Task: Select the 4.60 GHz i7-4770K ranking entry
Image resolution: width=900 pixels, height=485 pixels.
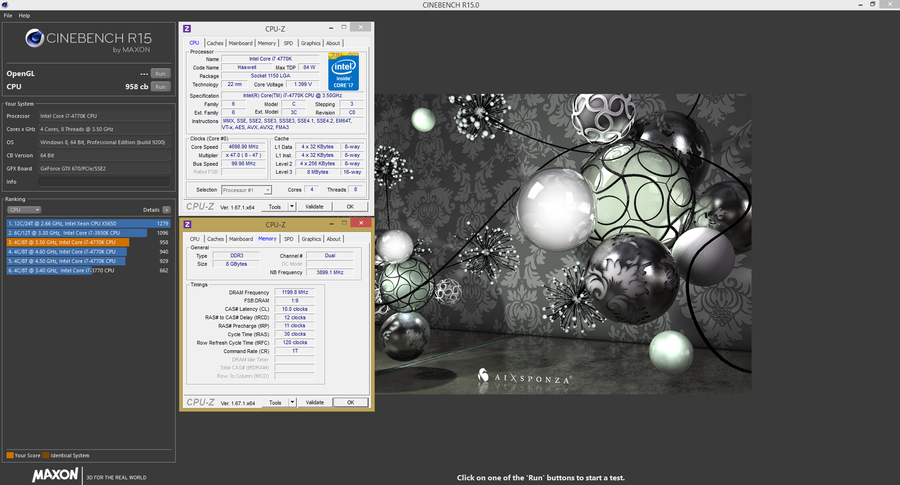Action: (x=88, y=251)
